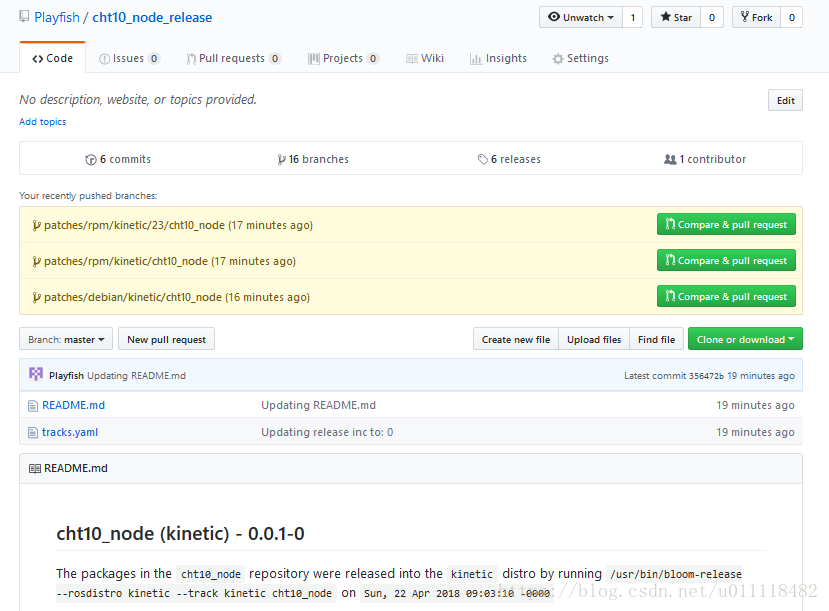Click the Find file button
This screenshot has height=611, width=829.
click(656, 339)
